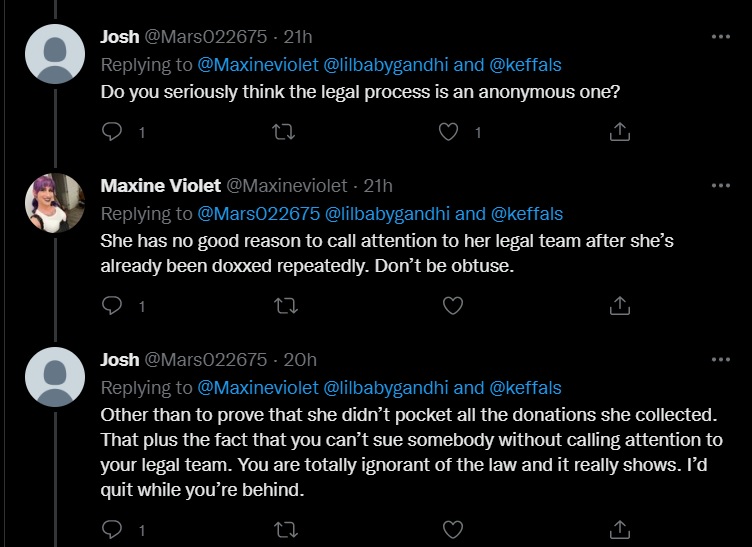
Task: Like Josh's tweet about anonymous legal process
Action: [448, 132]
